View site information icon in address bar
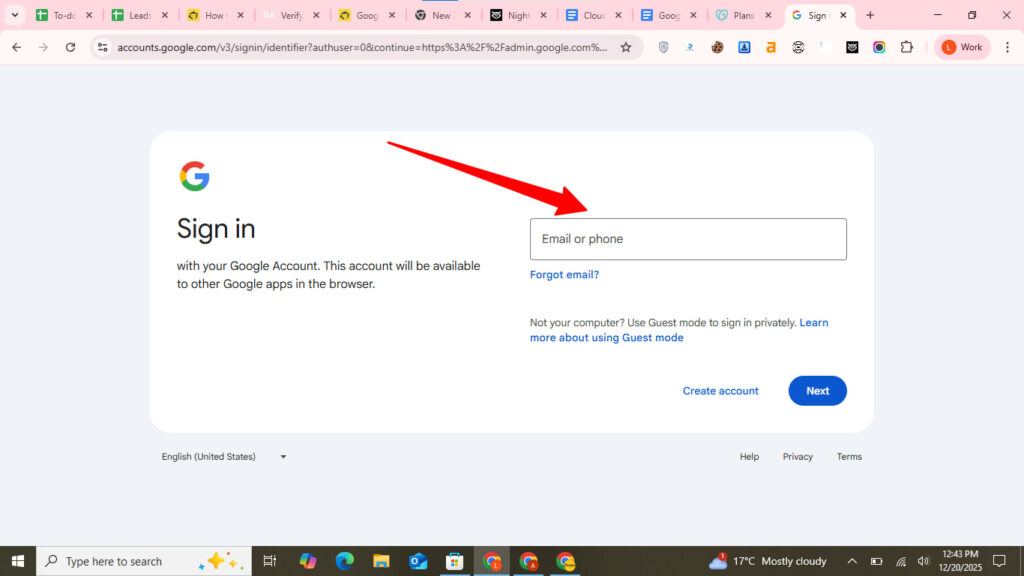 tap(102, 47)
